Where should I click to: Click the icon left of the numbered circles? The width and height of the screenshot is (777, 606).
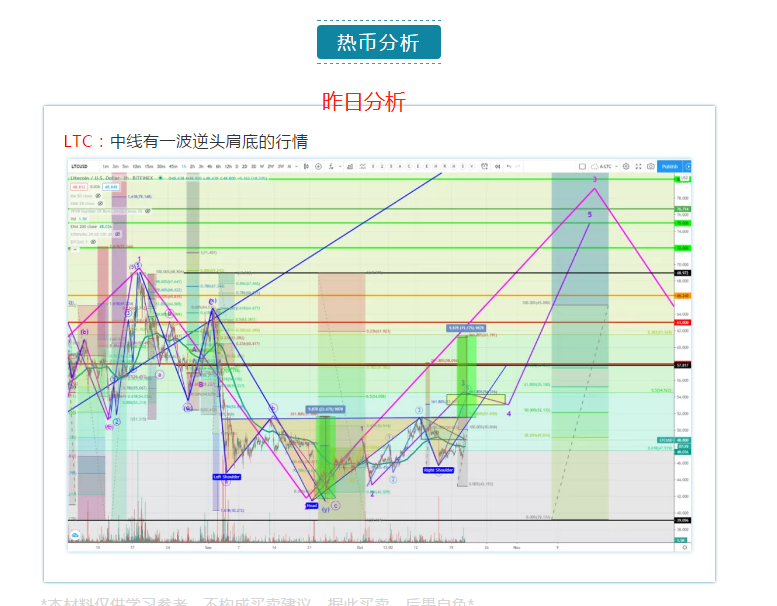coord(363,166)
